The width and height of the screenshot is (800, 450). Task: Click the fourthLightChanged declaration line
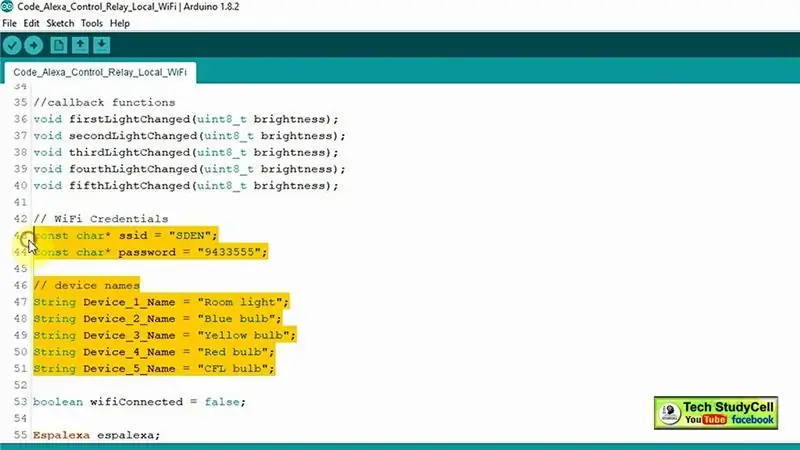[x=189, y=169]
